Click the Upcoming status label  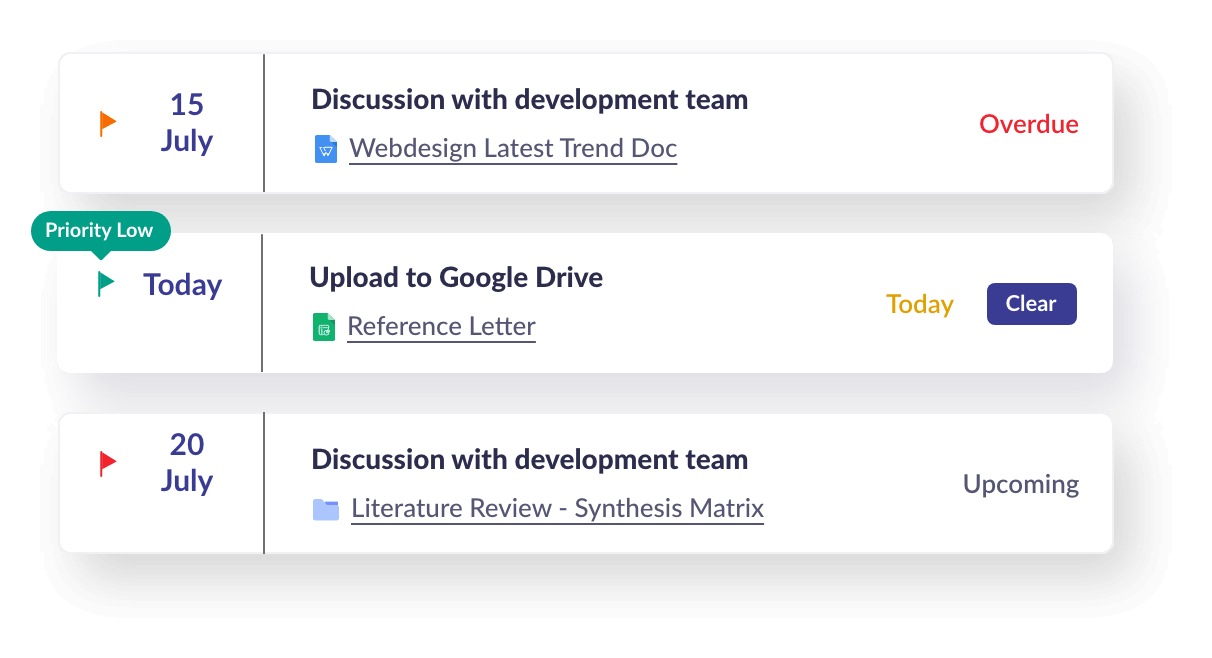click(x=1020, y=485)
